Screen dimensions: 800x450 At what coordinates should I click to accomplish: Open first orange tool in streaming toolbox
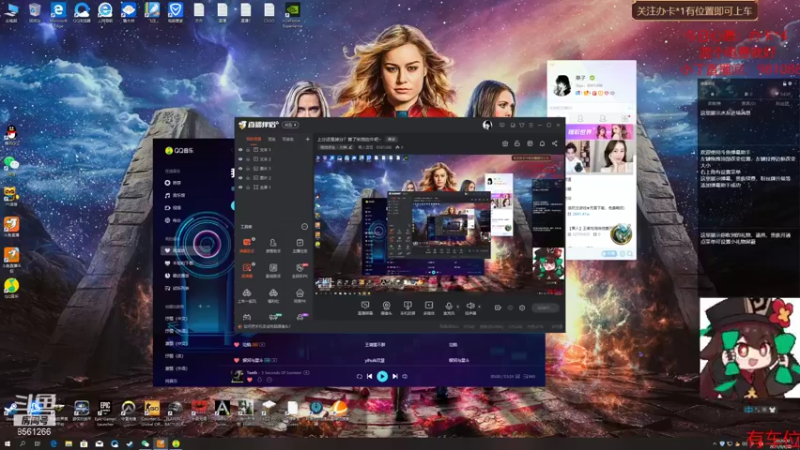[247, 245]
